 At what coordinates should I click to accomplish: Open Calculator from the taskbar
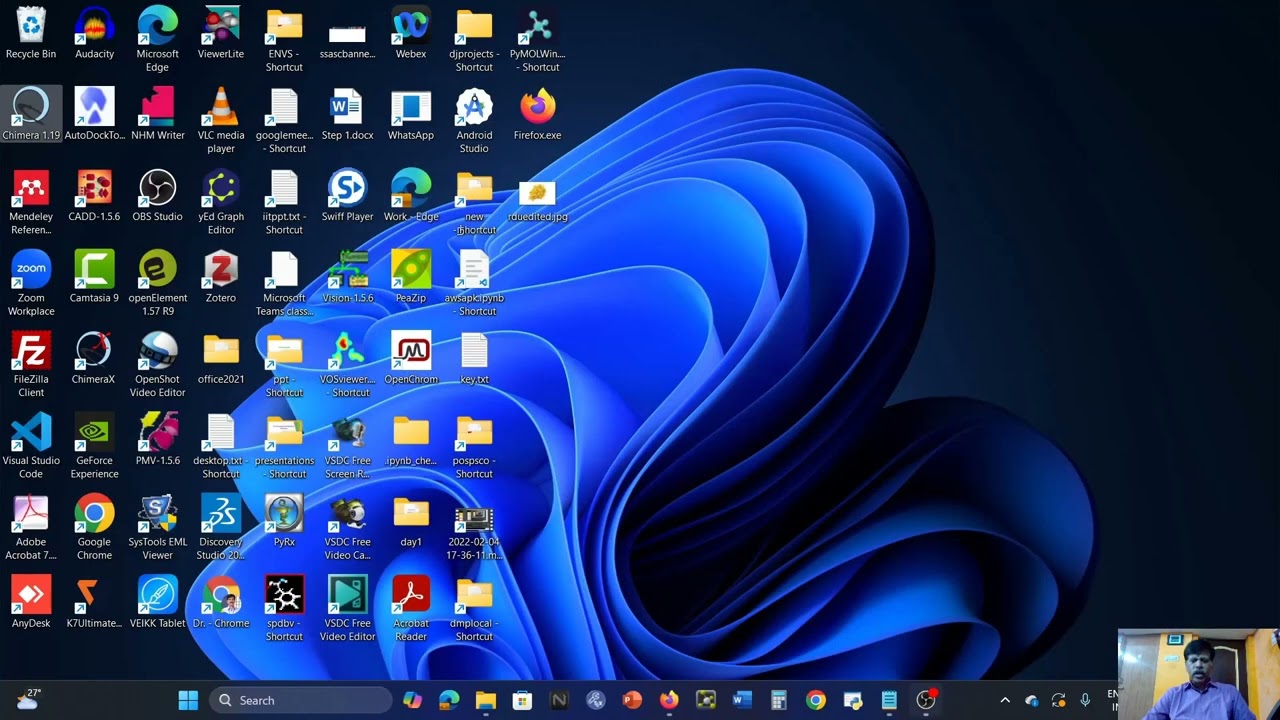(x=779, y=700)
